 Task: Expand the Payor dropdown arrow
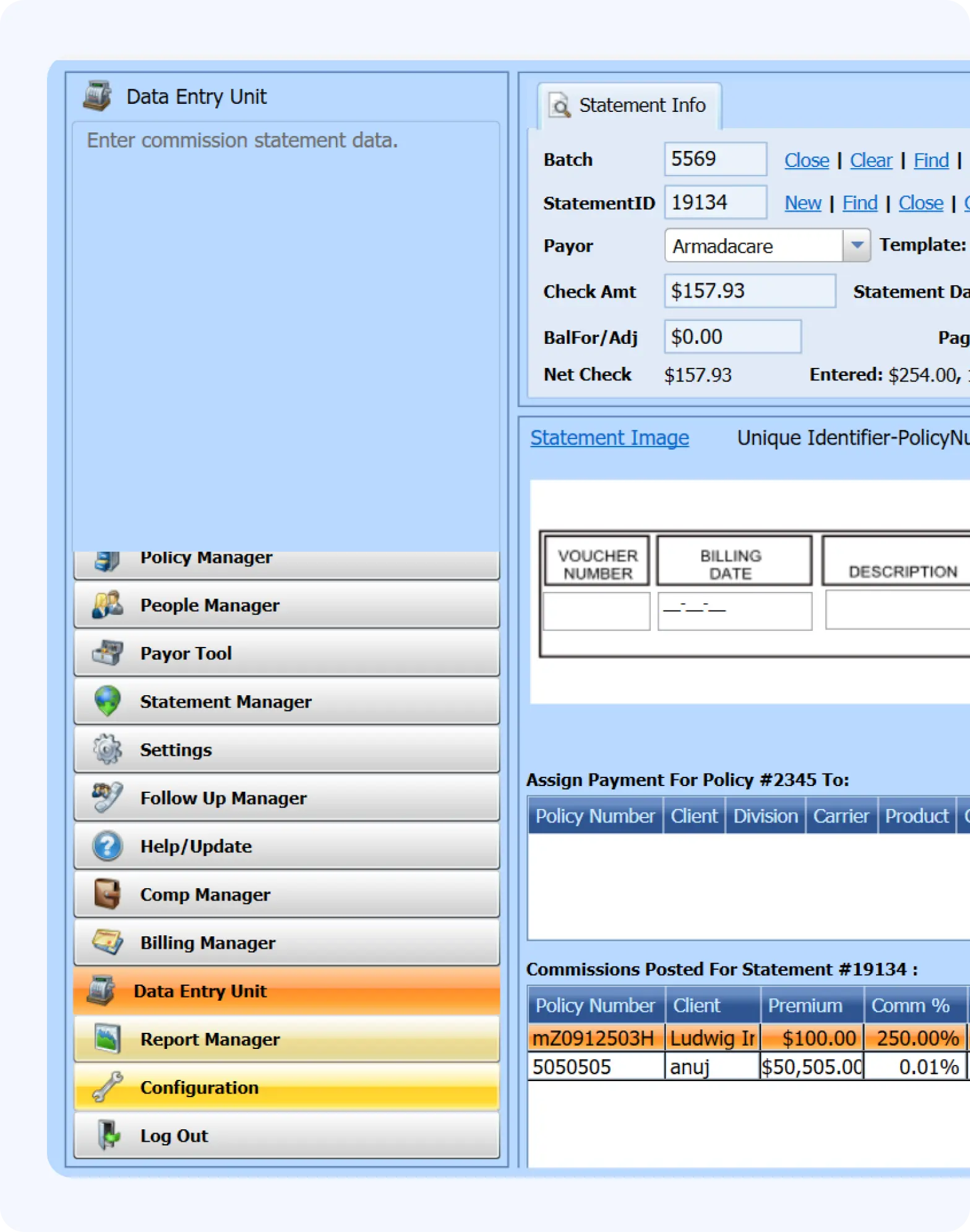point(857,246)
